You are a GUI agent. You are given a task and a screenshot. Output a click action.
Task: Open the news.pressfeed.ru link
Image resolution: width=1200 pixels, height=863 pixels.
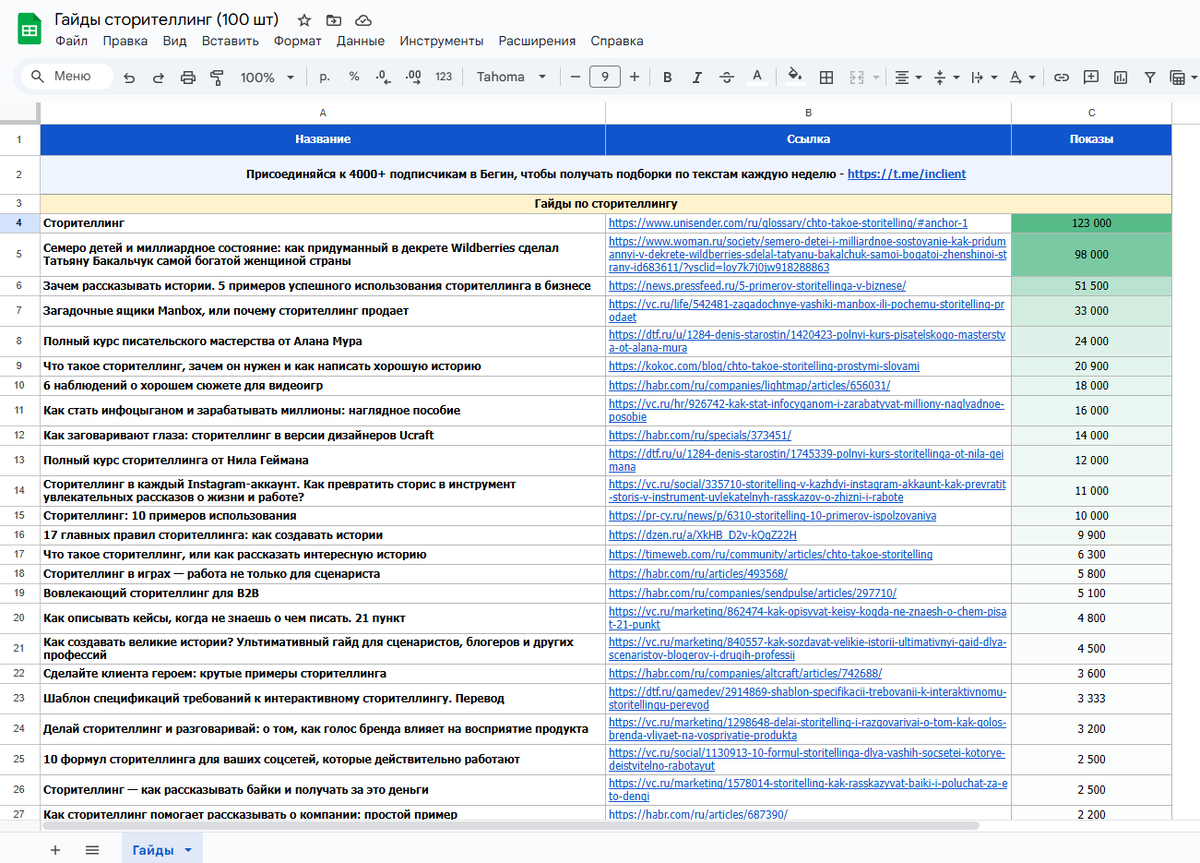coord(757,286)
